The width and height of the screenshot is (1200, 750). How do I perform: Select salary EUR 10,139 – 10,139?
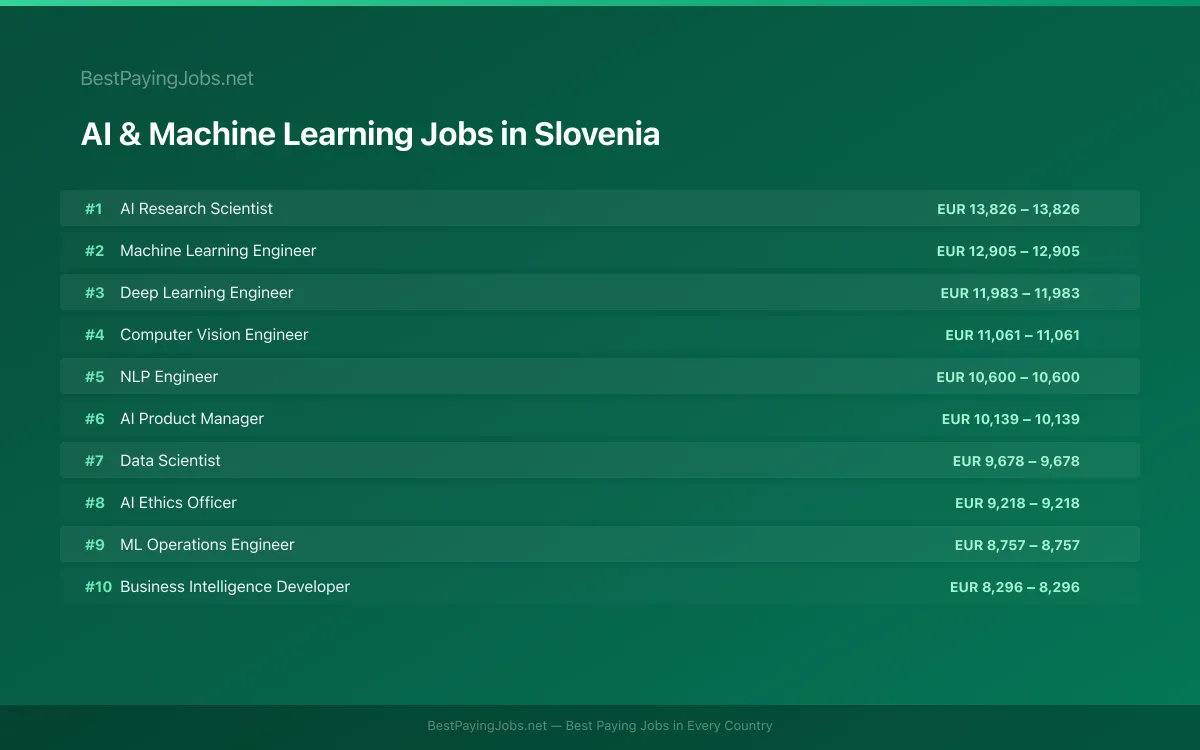tap(1010, 419)
